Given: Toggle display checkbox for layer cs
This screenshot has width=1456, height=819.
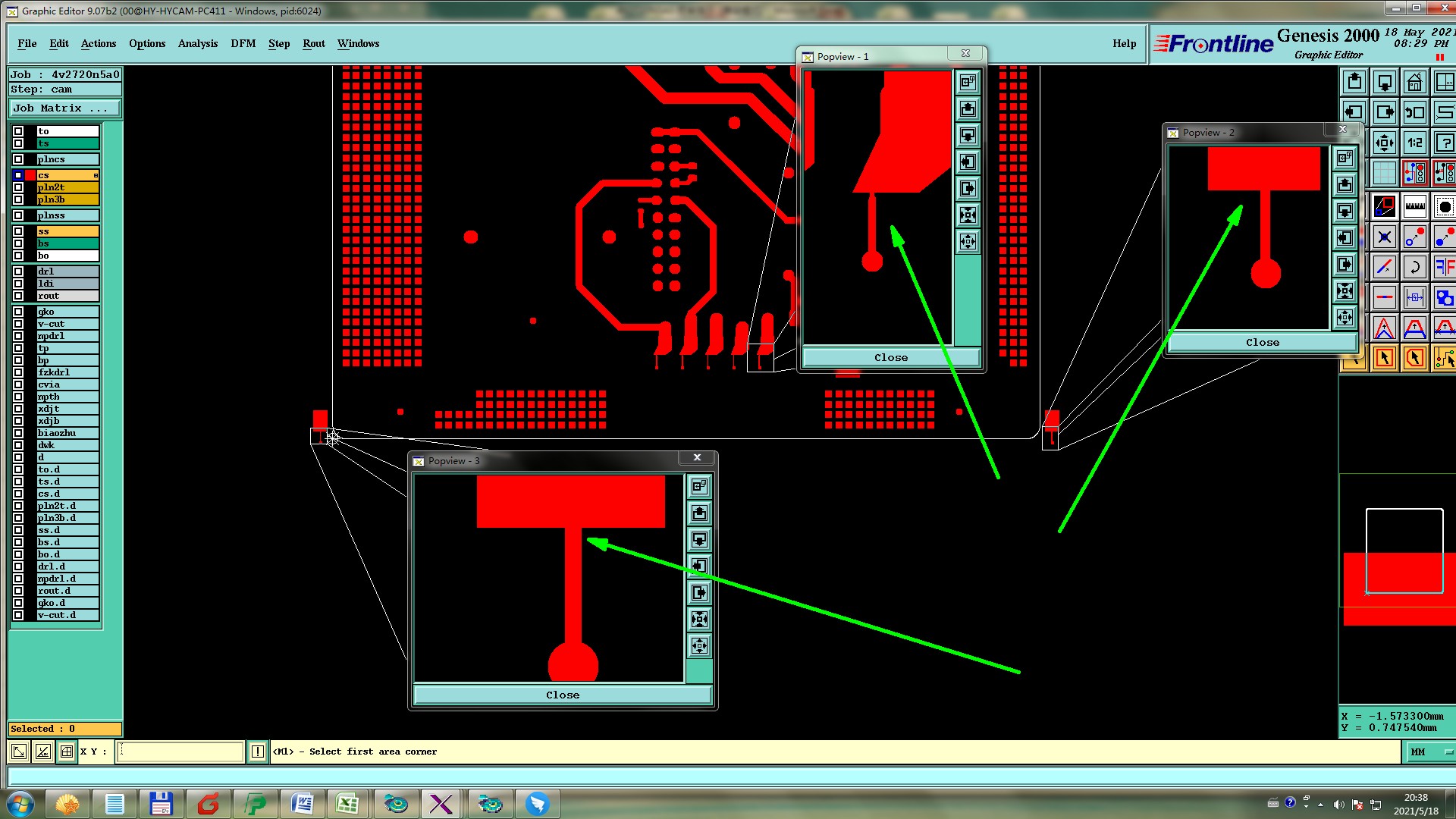Looking at the screenshot, I should [18, 175].
